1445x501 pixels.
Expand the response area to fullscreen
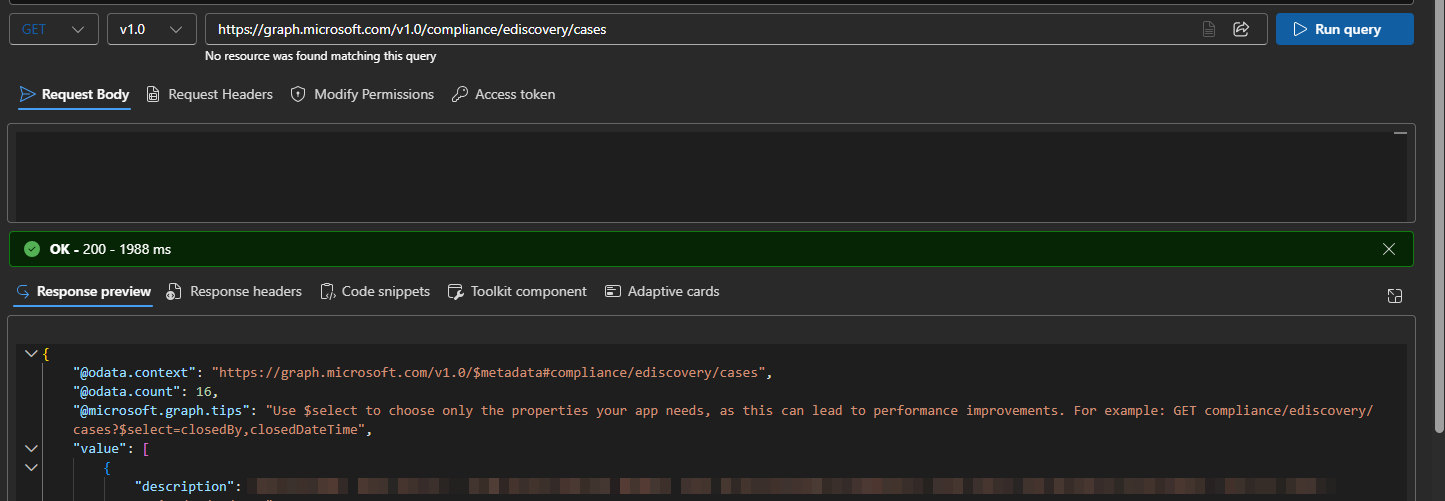(1395, 295)
